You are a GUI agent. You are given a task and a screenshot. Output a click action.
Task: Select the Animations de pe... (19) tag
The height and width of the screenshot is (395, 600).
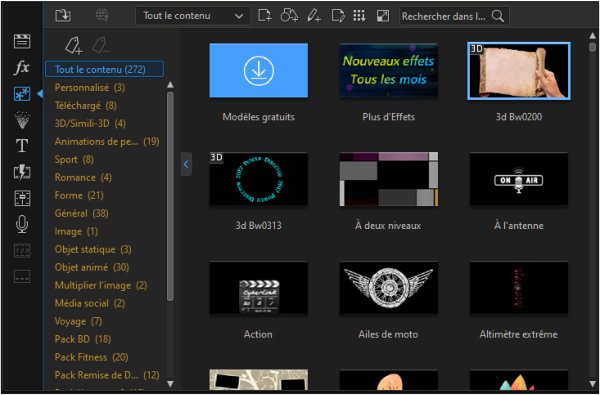[x=107, y=141]
